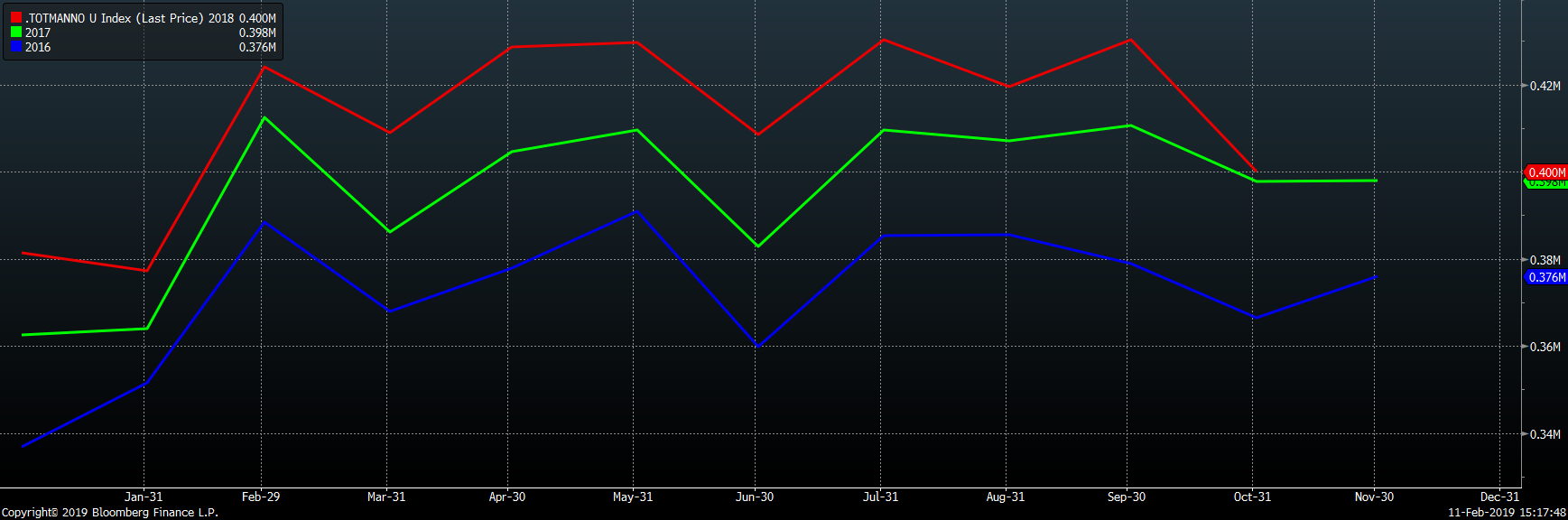Select the Oct-31 date on x-axis
The width and height of the screenshot is (1568, 520).
tap(1252, 497)
